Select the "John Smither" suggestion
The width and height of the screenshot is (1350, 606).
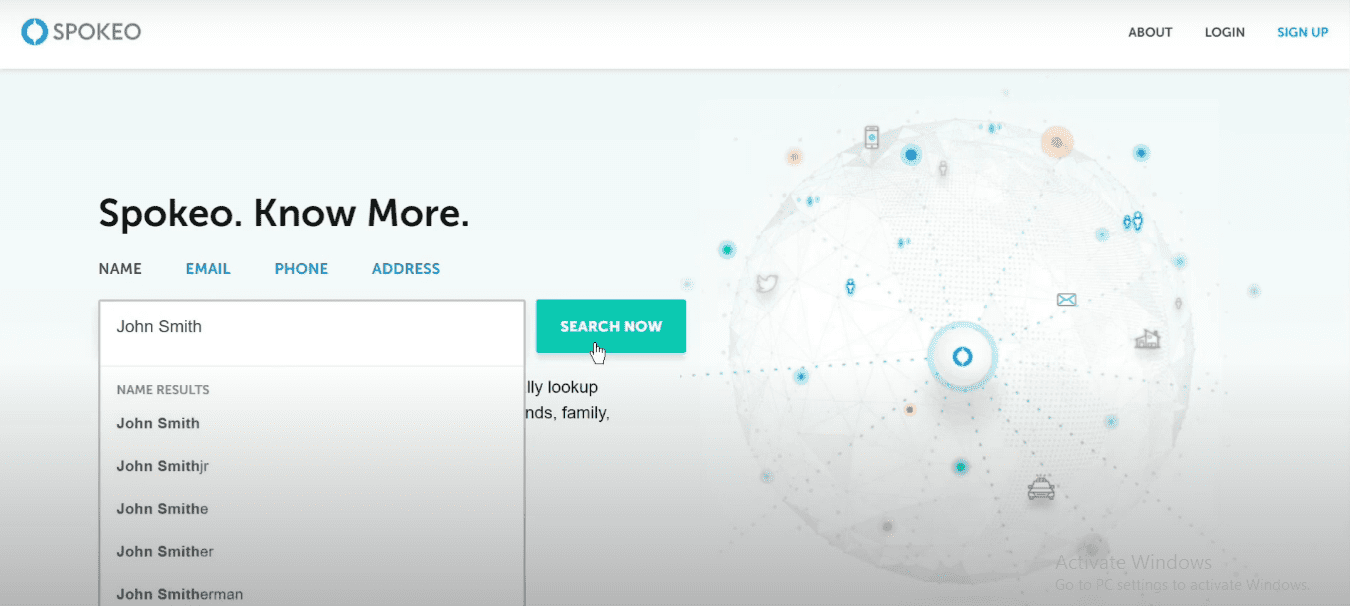165,552
